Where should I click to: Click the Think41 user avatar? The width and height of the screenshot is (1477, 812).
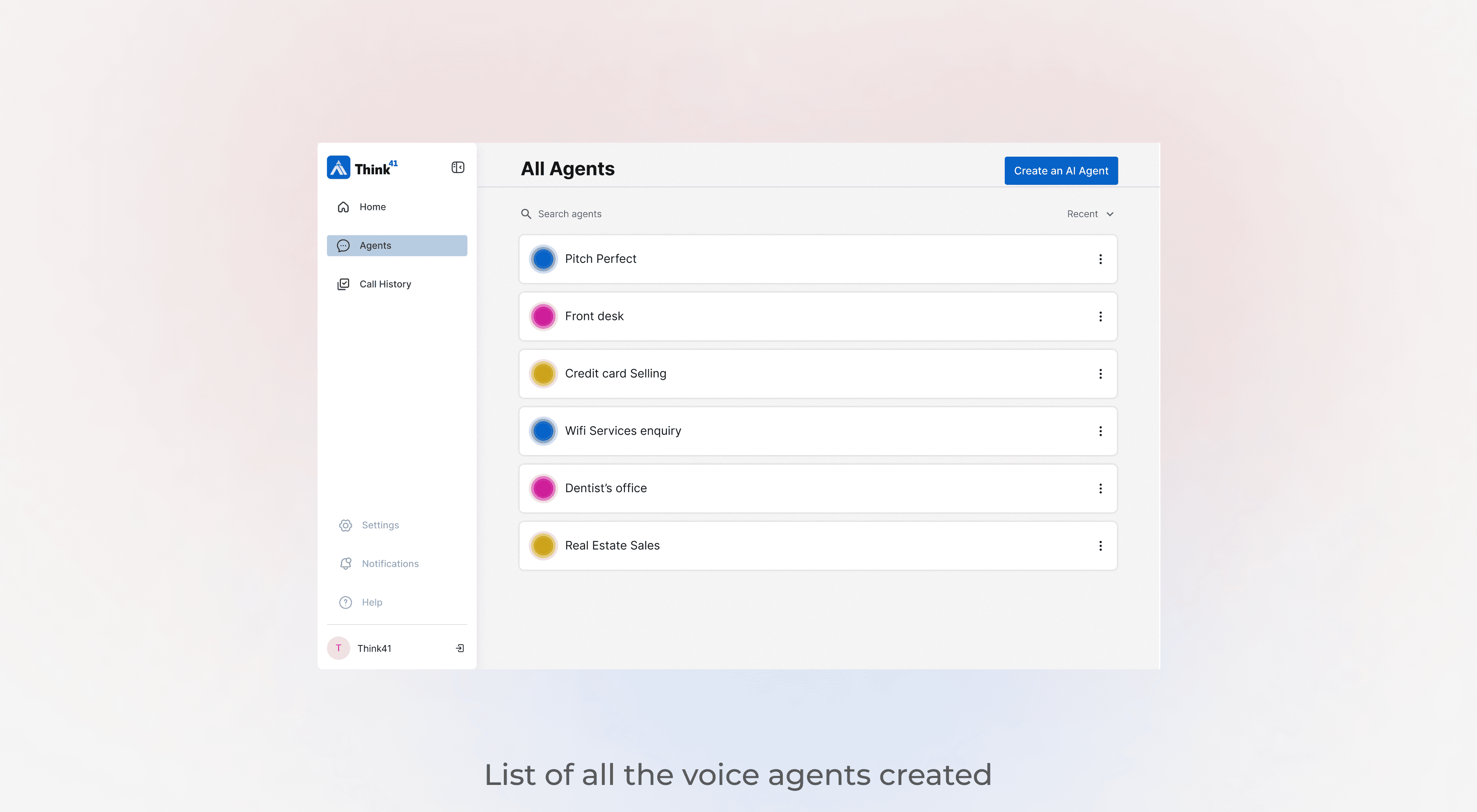click(338, 648)
